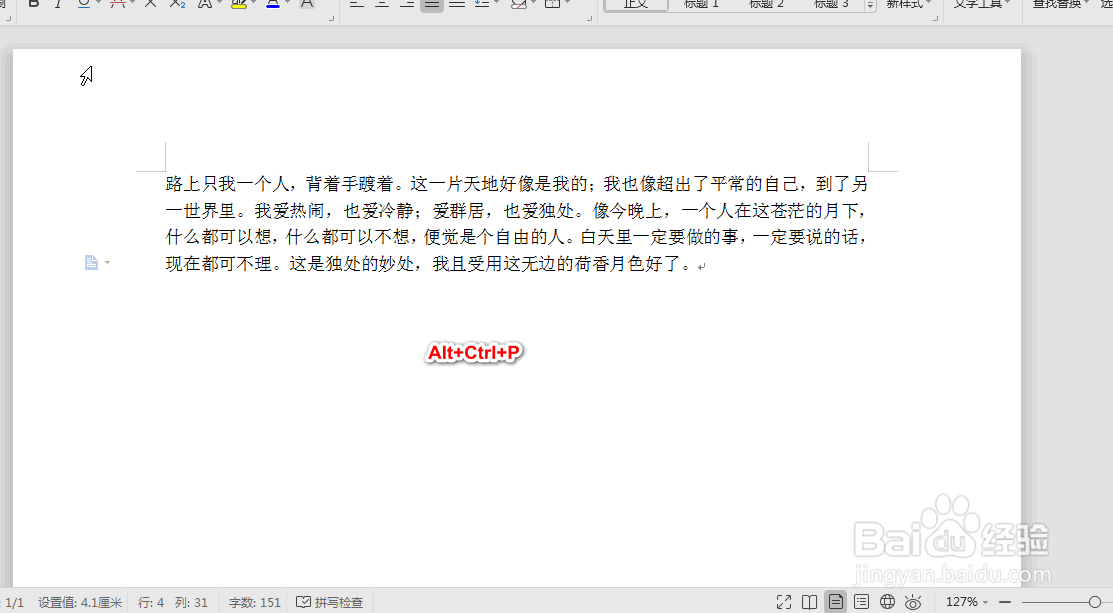Viewport: 1113px width, 613px height.
Task: Place cursor in line starting 一世界里
Action: [517, 211]
